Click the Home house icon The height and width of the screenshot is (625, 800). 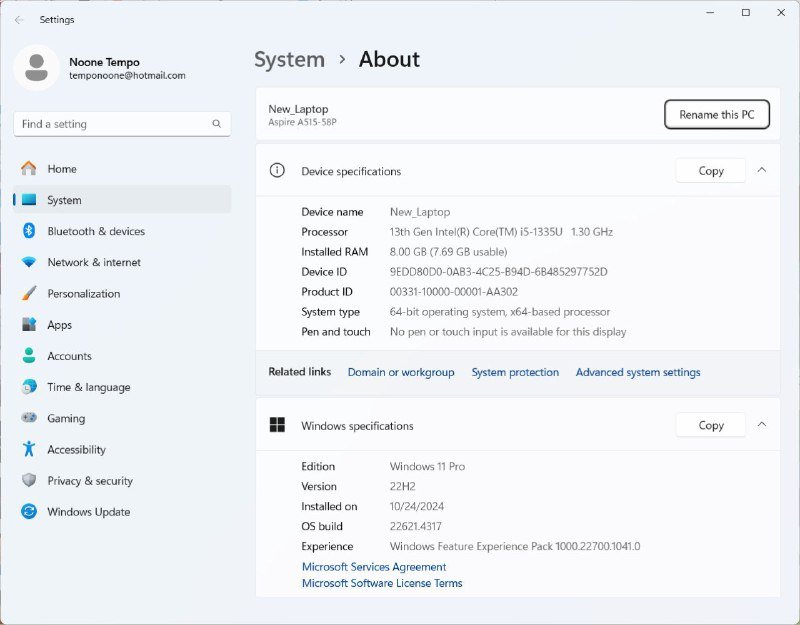pos(29,168)
